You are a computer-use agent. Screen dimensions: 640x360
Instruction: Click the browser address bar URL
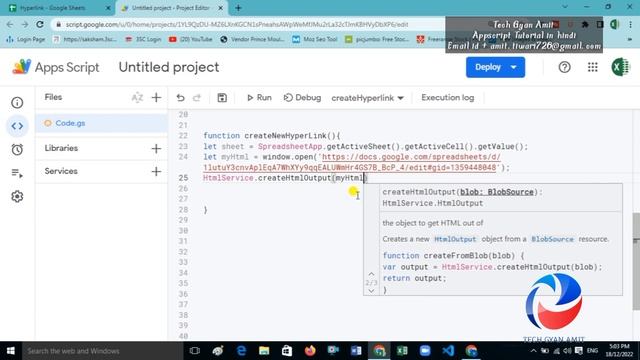237,24
